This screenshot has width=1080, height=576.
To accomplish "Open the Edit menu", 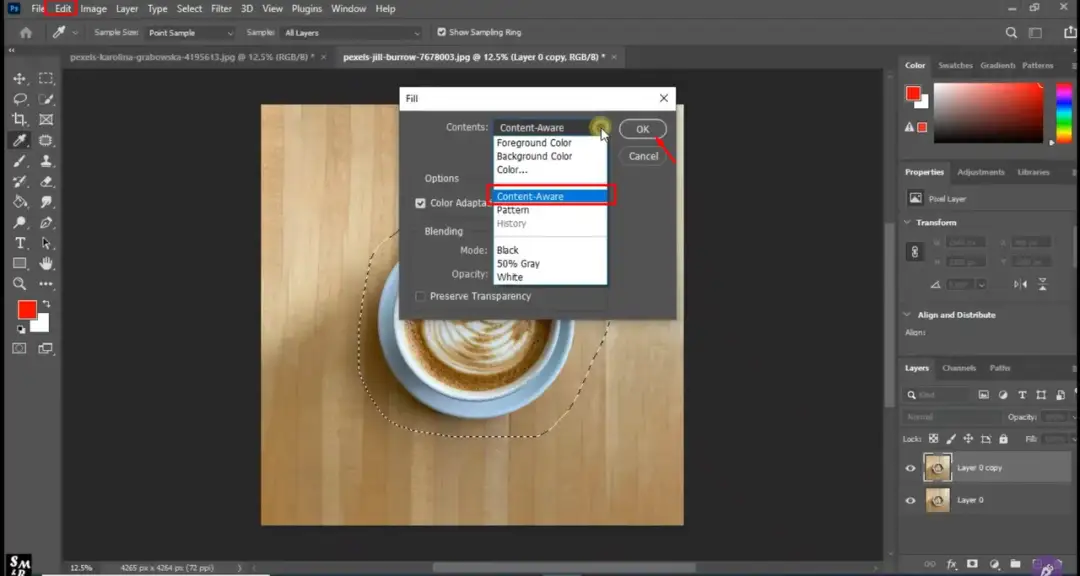I will (x=61, y=8).
